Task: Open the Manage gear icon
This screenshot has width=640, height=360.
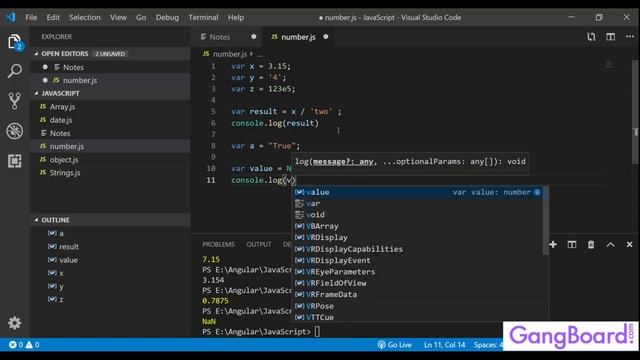Action: (15, 323)
